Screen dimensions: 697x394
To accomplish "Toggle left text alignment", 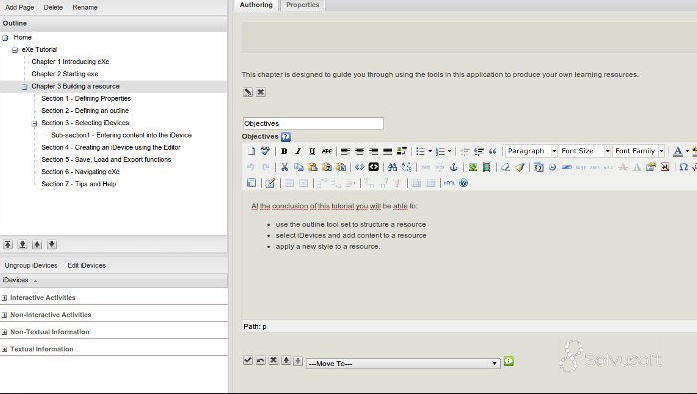I will point(345,151).
